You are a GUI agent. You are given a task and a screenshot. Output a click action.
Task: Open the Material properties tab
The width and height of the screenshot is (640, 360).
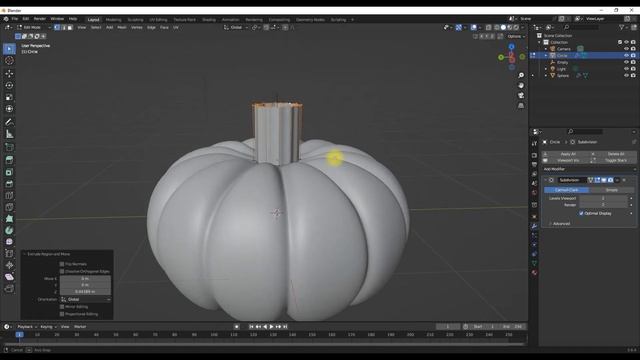pyautogui.click(x=534, y=273)
